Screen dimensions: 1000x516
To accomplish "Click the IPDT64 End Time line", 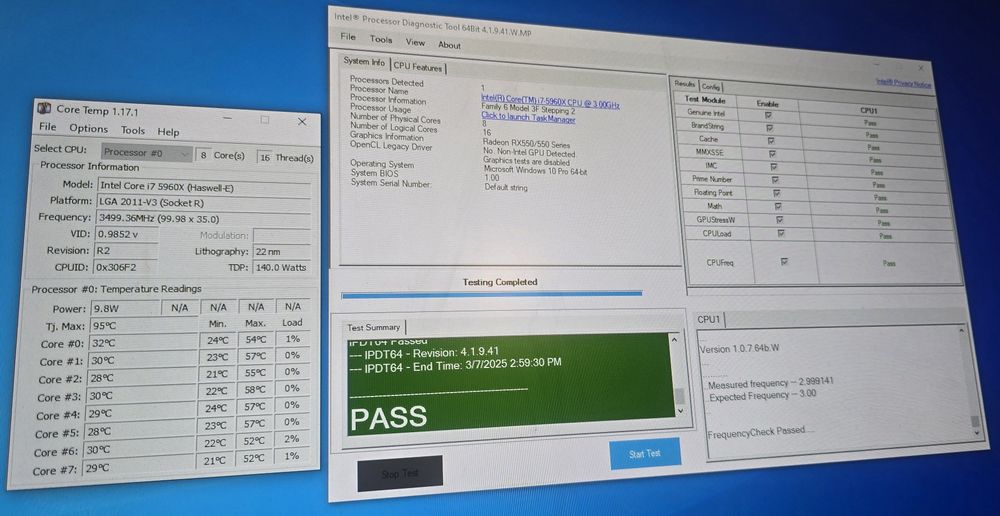I will (x=455, y=363).
